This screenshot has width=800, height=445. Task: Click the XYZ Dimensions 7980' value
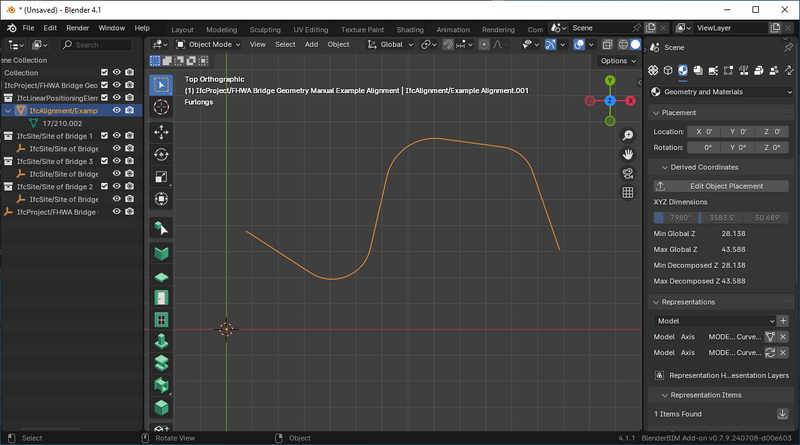tap(675, 218)
